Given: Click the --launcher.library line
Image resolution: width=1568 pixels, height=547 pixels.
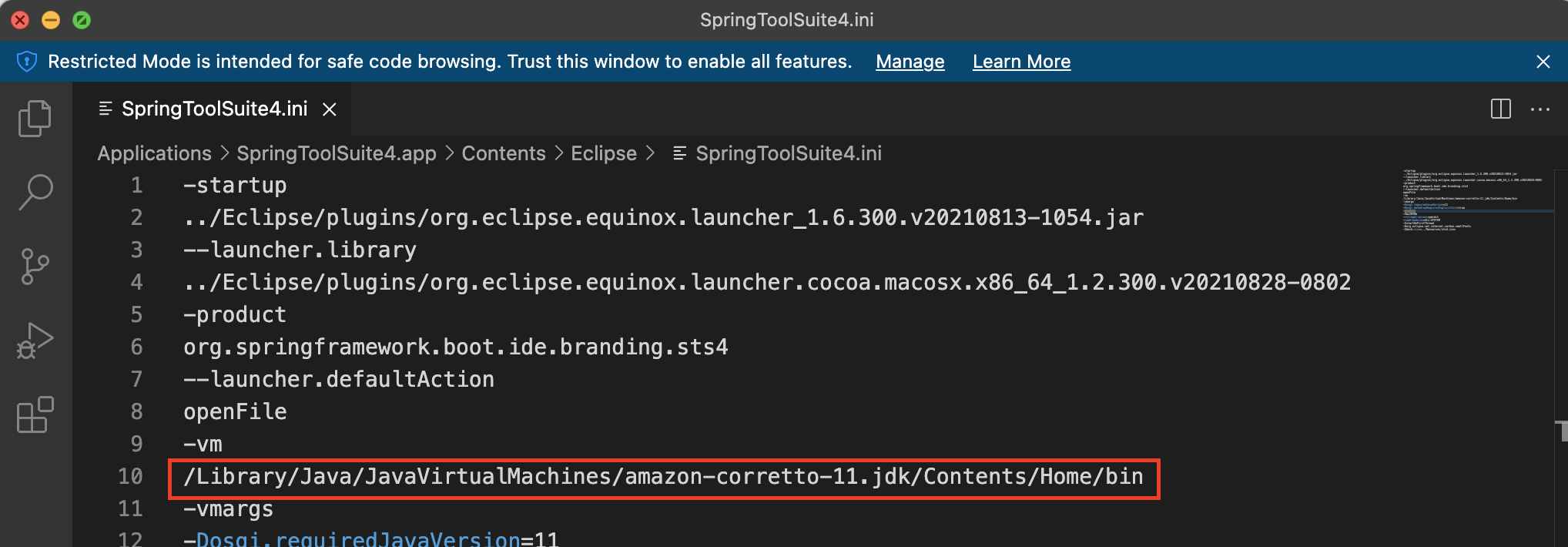Looking at the screenshot, I should 300,250.
